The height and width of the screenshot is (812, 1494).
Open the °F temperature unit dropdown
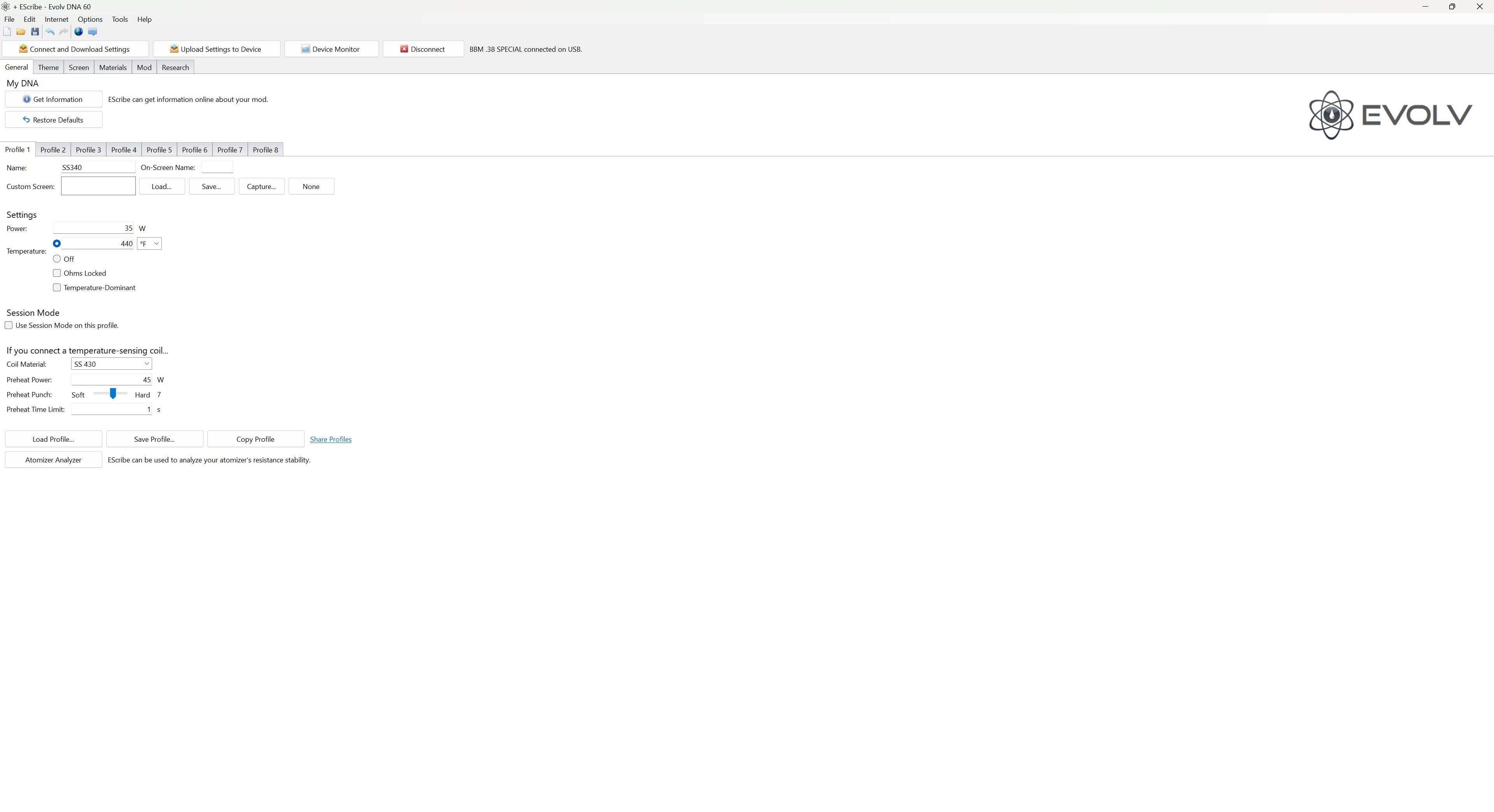[x=149, y=244]
